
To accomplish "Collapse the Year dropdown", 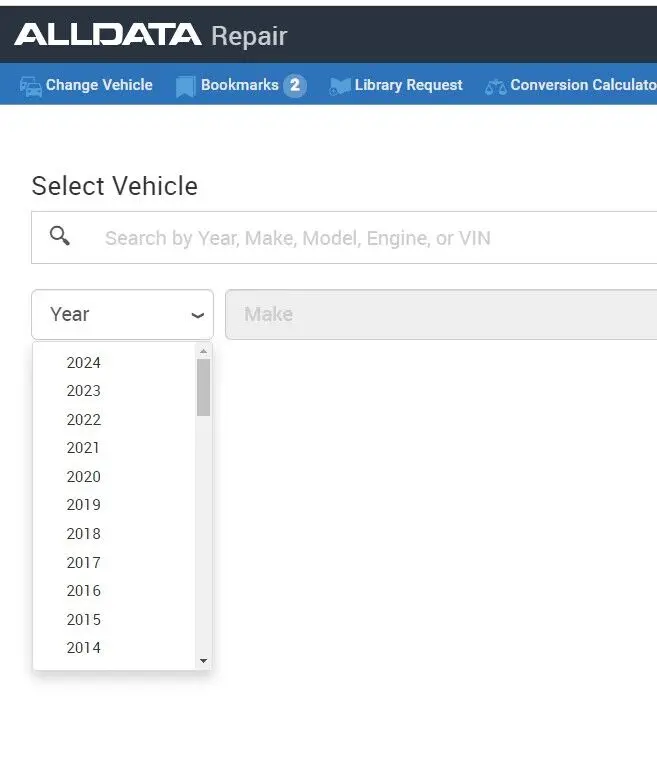I will [x=122, y=315].
